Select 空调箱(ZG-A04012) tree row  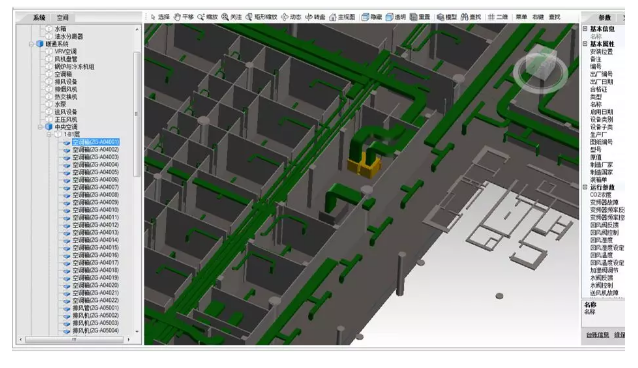click(x=96, y=225)
